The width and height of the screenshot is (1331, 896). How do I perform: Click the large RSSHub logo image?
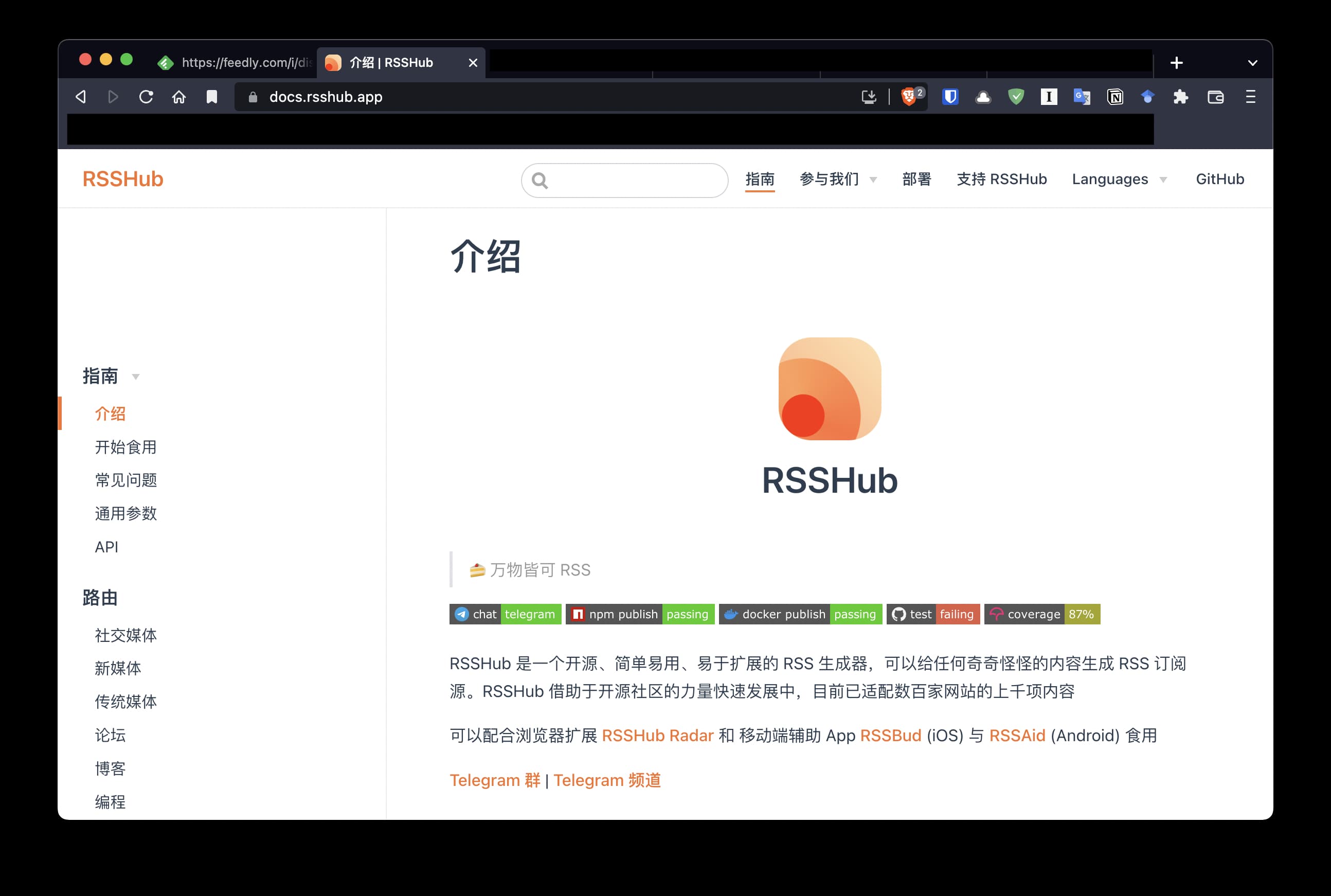click(830, 388)
